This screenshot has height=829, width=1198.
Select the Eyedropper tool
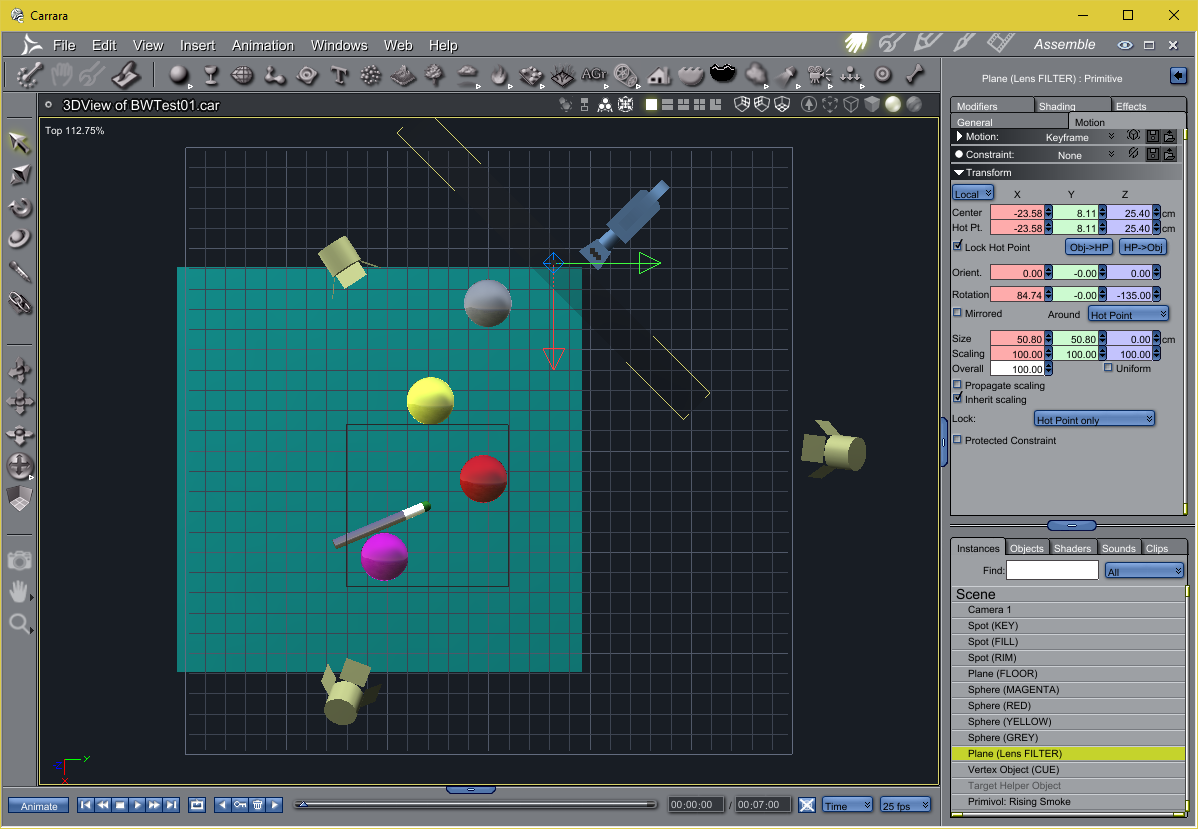(20, 270)
